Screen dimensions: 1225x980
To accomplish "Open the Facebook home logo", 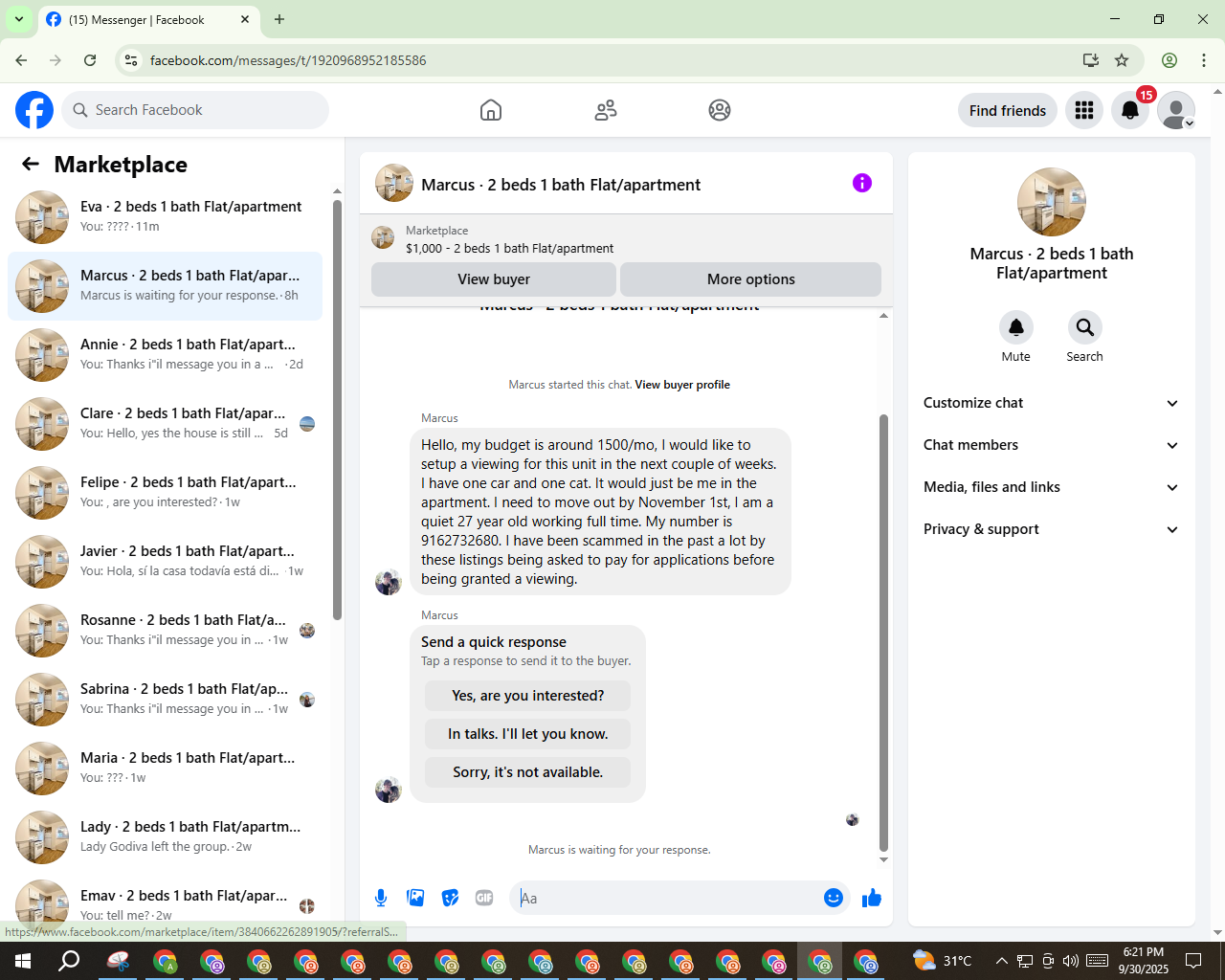I will (34, 110).
